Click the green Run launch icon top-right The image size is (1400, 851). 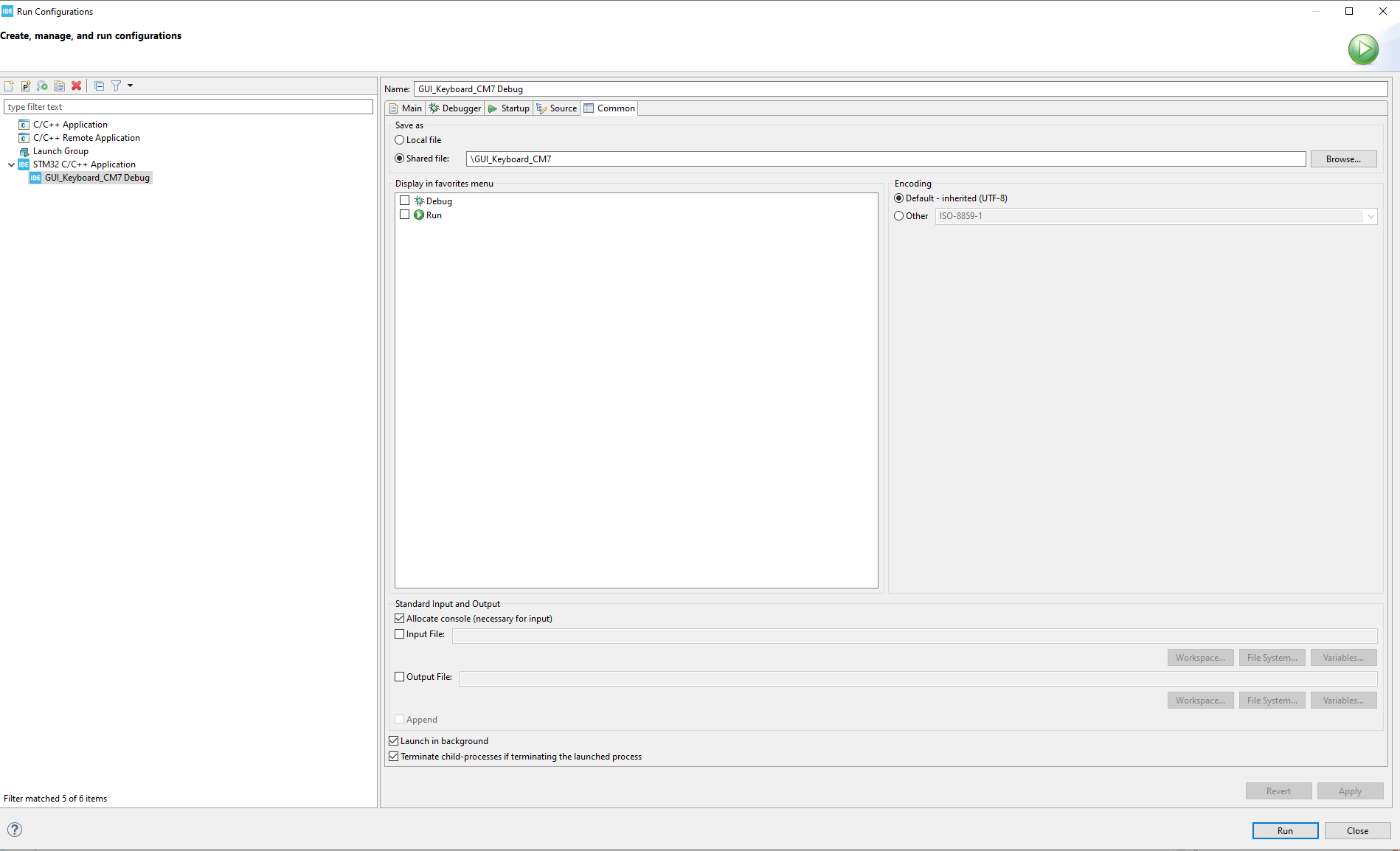point(1362,49)
